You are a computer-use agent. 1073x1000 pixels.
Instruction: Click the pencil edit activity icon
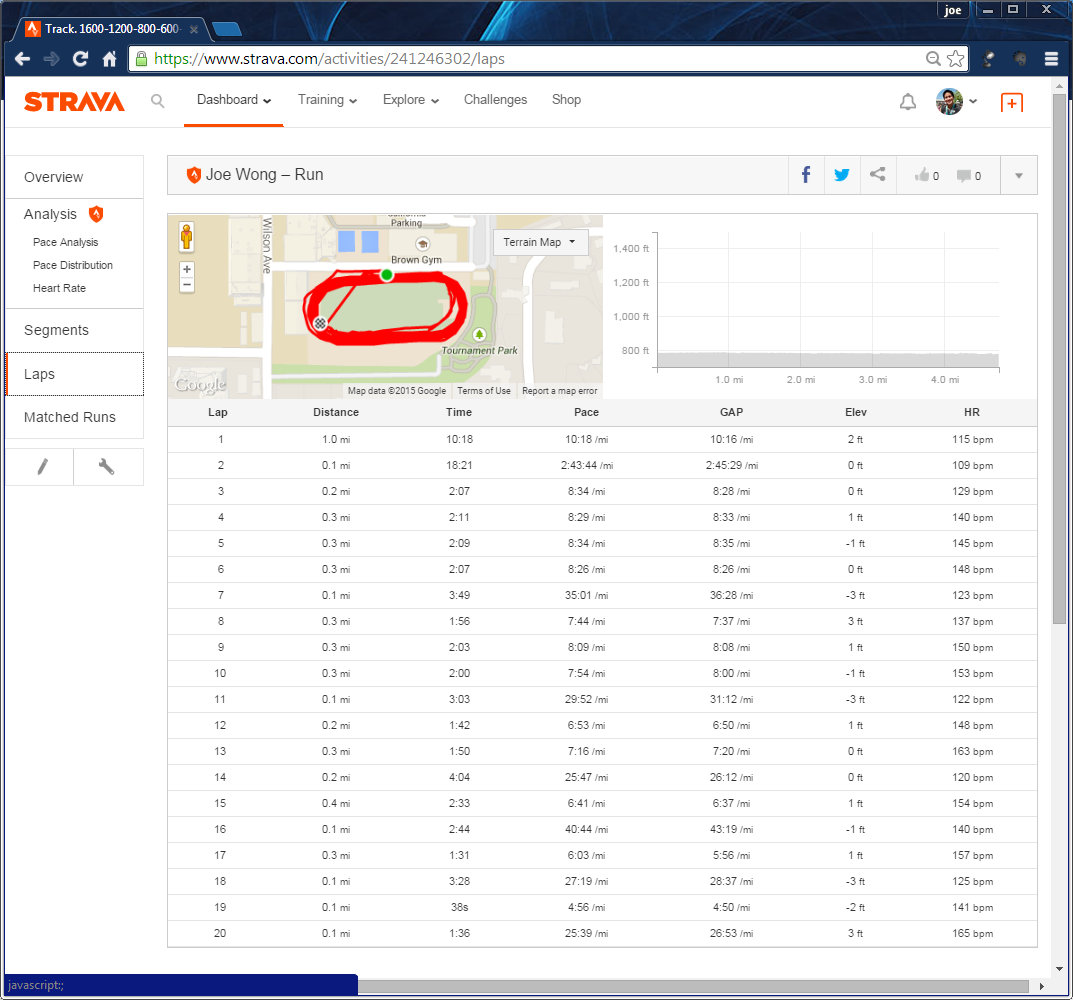pyautogui.click(x=41, y=467)
